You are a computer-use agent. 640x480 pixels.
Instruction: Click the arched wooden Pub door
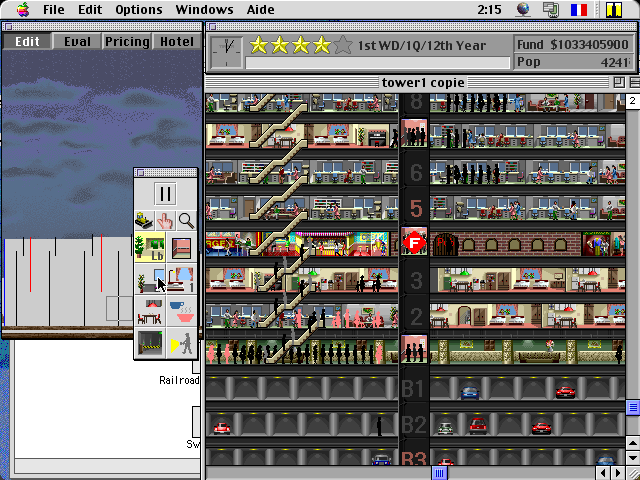pos(446,244)
